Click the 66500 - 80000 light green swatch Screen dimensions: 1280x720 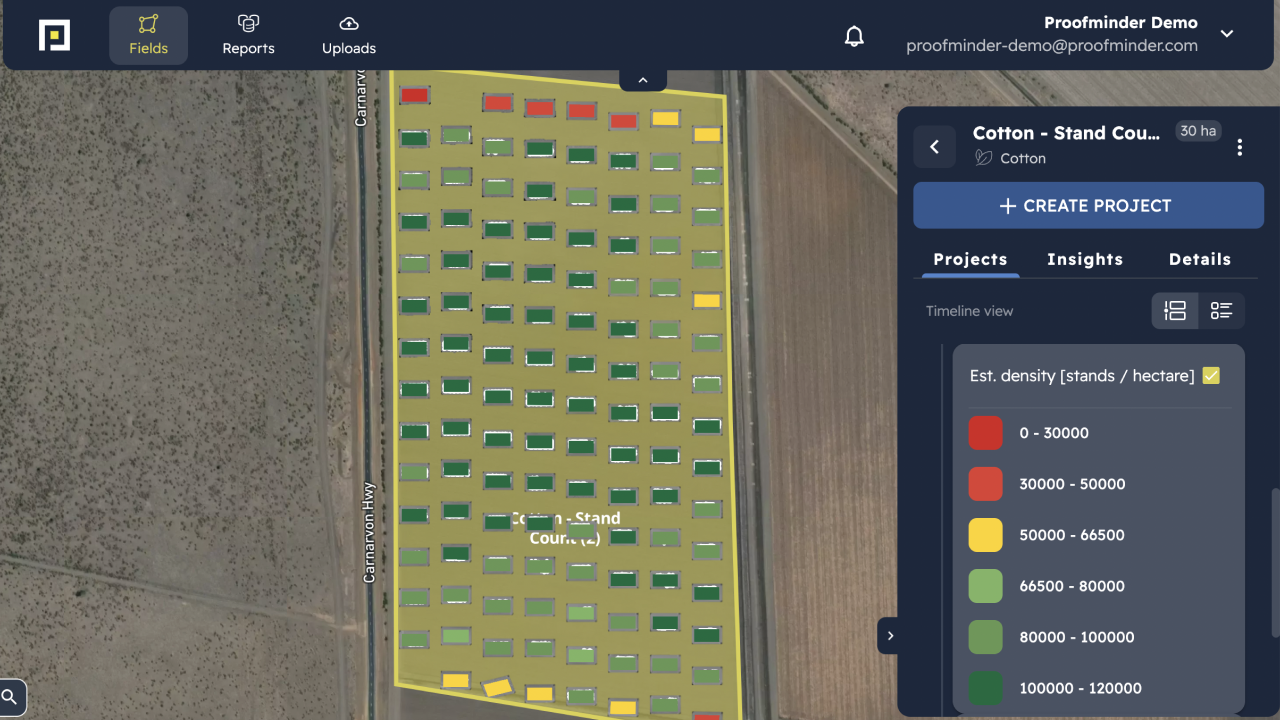click(x=986, y=586)
